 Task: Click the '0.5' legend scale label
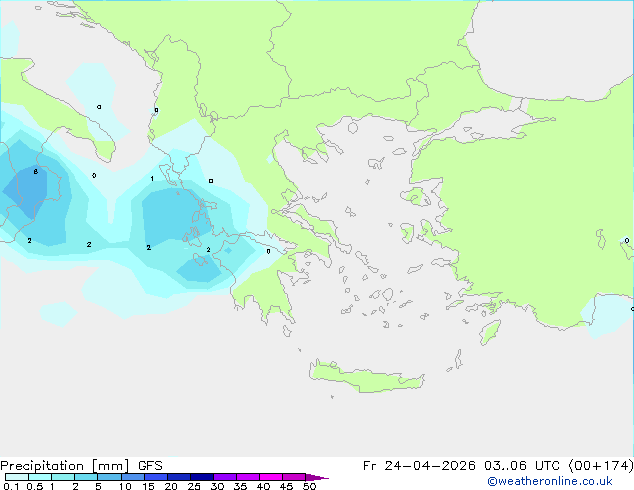(x=35, y=486)
